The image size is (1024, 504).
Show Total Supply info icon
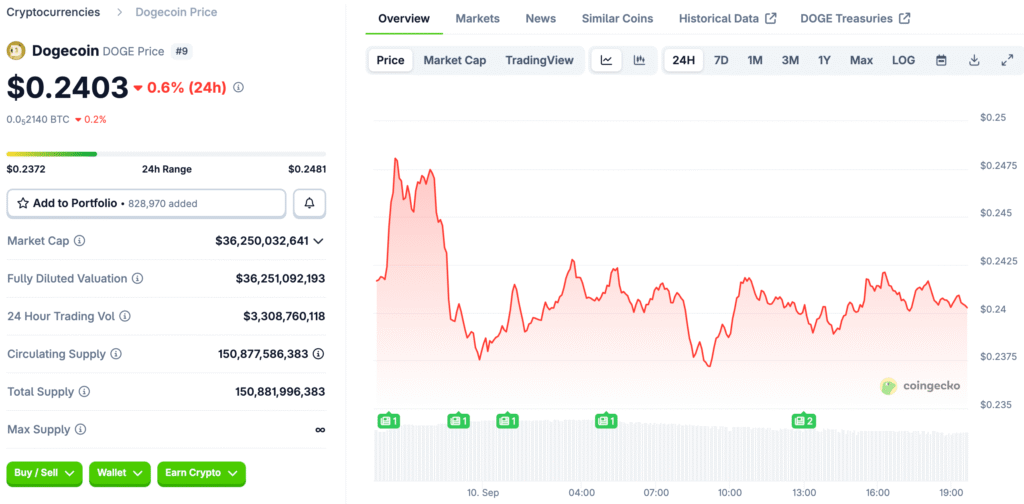tap(84, 392)
